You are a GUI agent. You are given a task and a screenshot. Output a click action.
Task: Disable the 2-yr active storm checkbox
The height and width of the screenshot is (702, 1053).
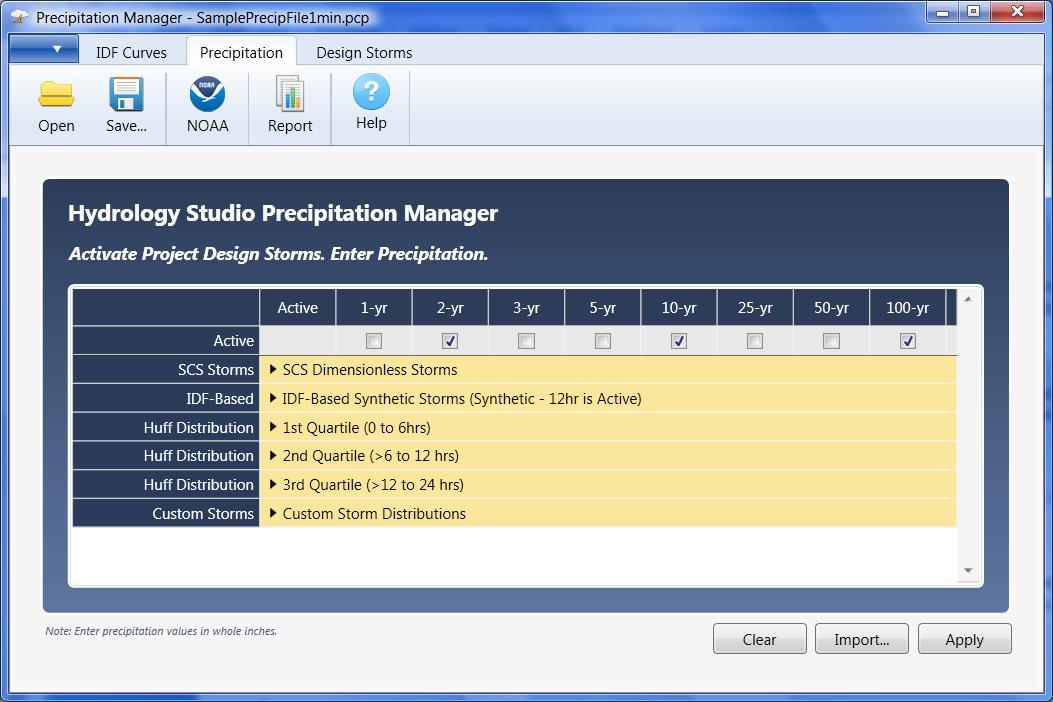pyautogui.click(x=449, y=340)
